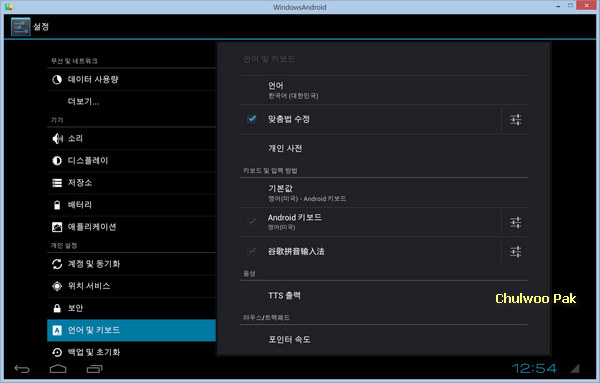This screenshot has height=383, width=600.
Task: Select 언어 및 키보드 menu item
Action: (x=132, y=330)
